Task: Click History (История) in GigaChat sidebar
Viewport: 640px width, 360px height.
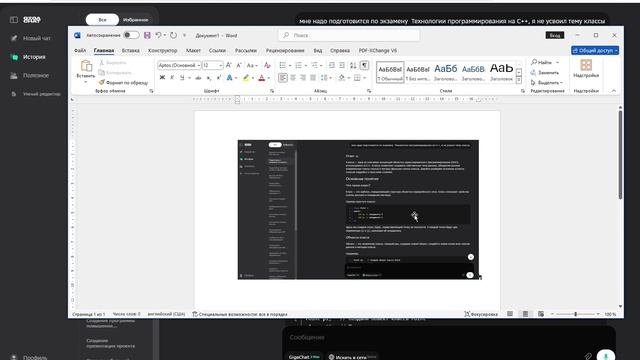Action: tap(28, 57)
